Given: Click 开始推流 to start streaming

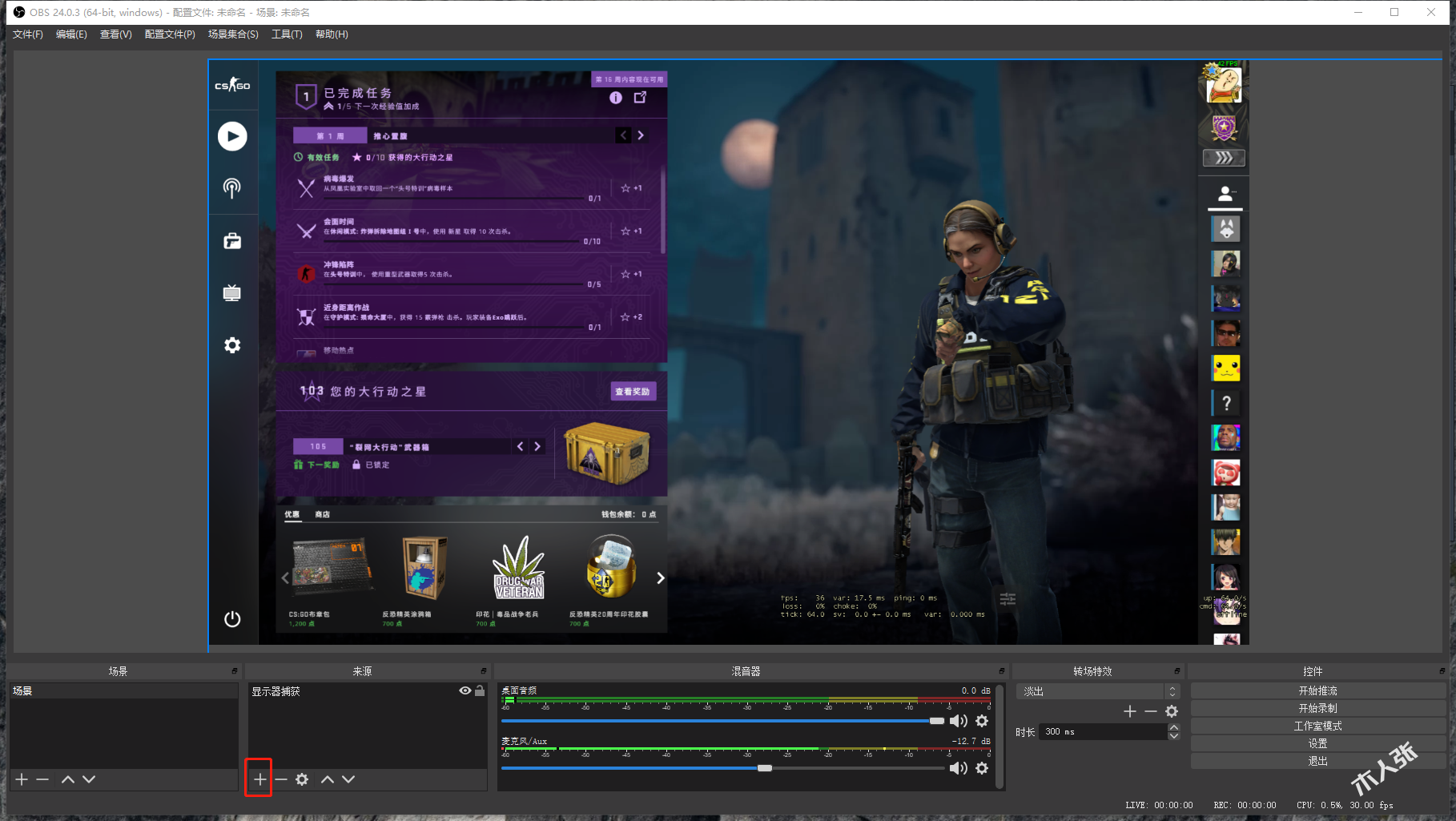Looking at the screenshot, I should coord(1317,690).
